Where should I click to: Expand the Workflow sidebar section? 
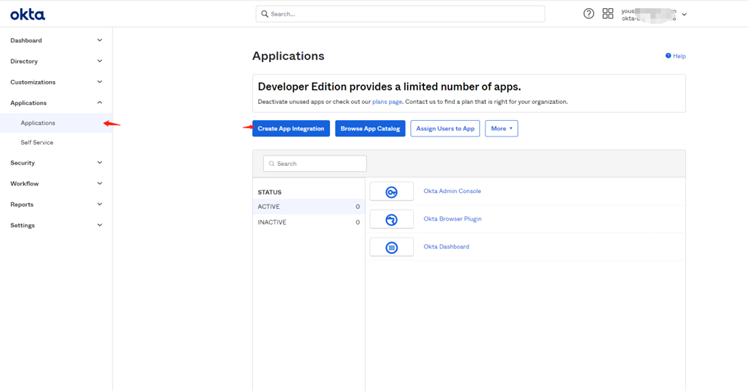tap(99, 183)
